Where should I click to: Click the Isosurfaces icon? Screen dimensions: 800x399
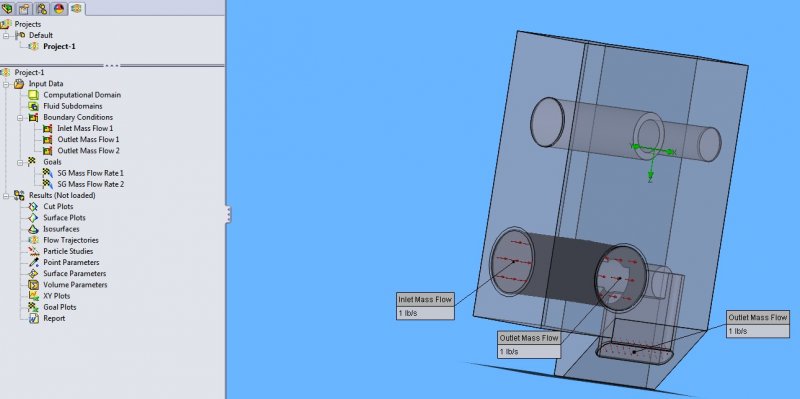(x=33, y=229)
